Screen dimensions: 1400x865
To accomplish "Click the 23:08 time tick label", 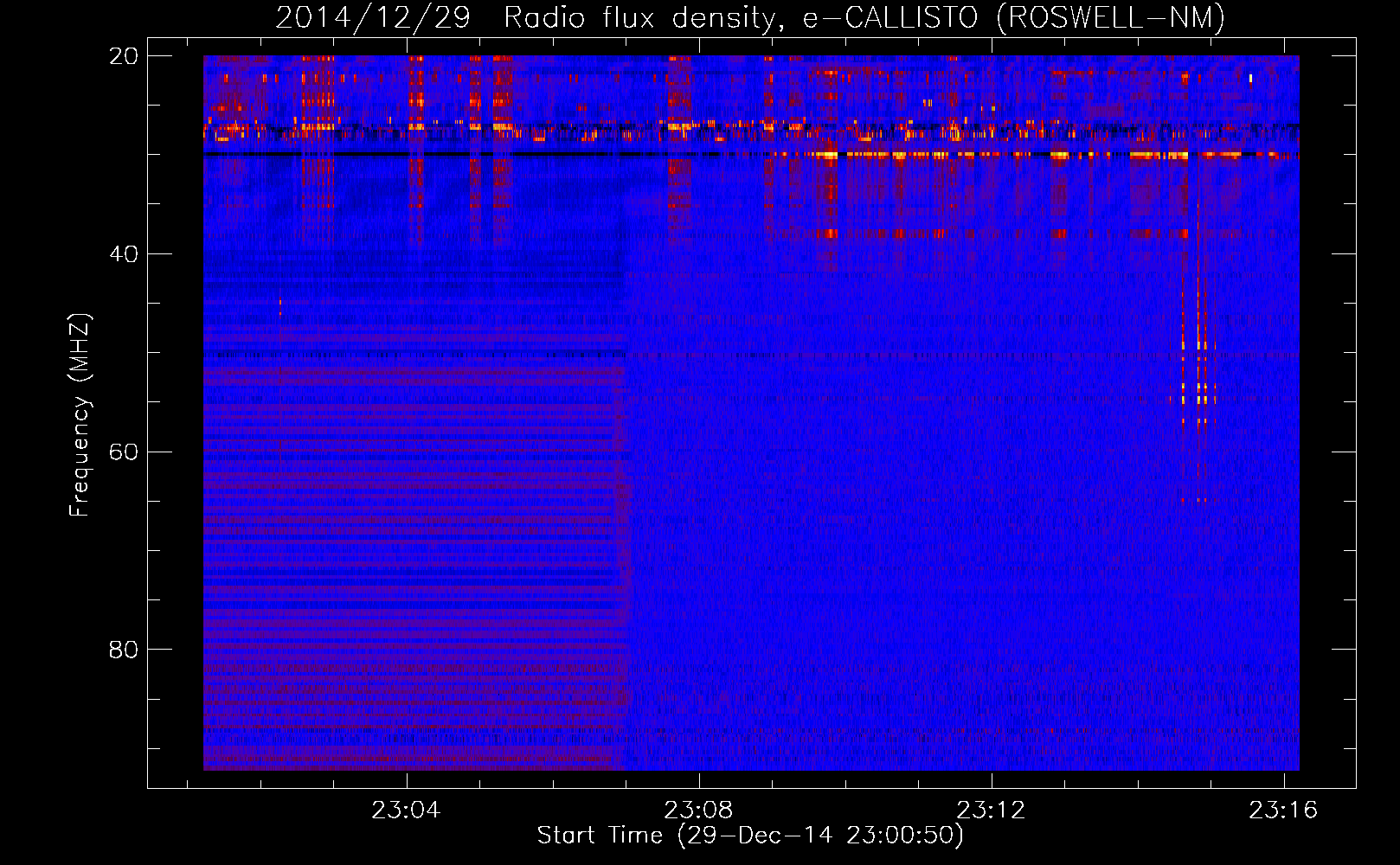I will (x=698, y=811).
